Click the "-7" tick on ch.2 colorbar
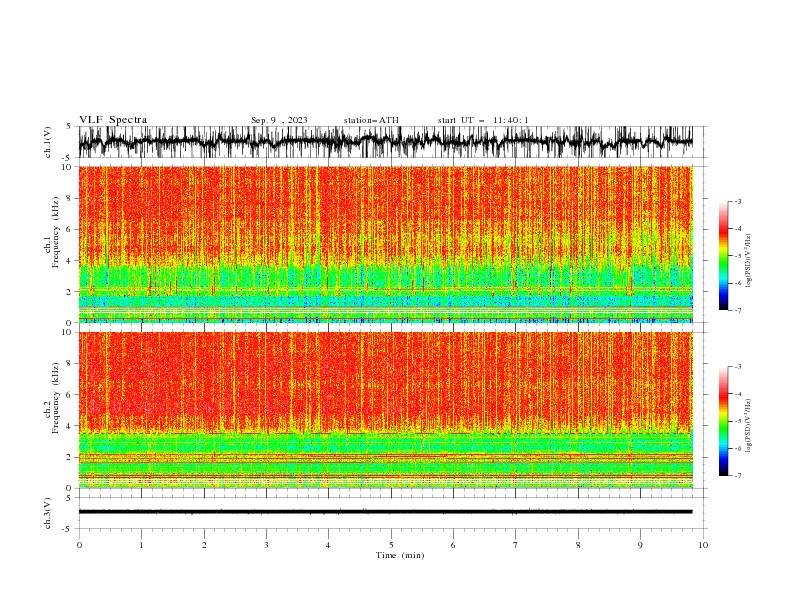792x612 pixels. (737, 475)
